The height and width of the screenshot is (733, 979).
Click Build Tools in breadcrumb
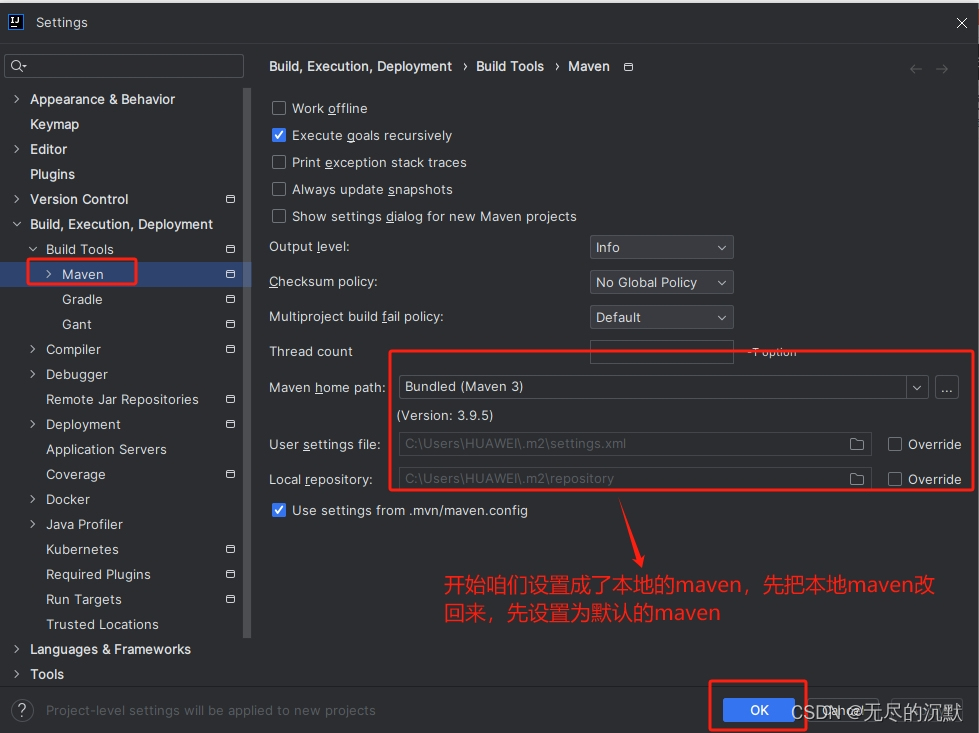pos(509,66)
